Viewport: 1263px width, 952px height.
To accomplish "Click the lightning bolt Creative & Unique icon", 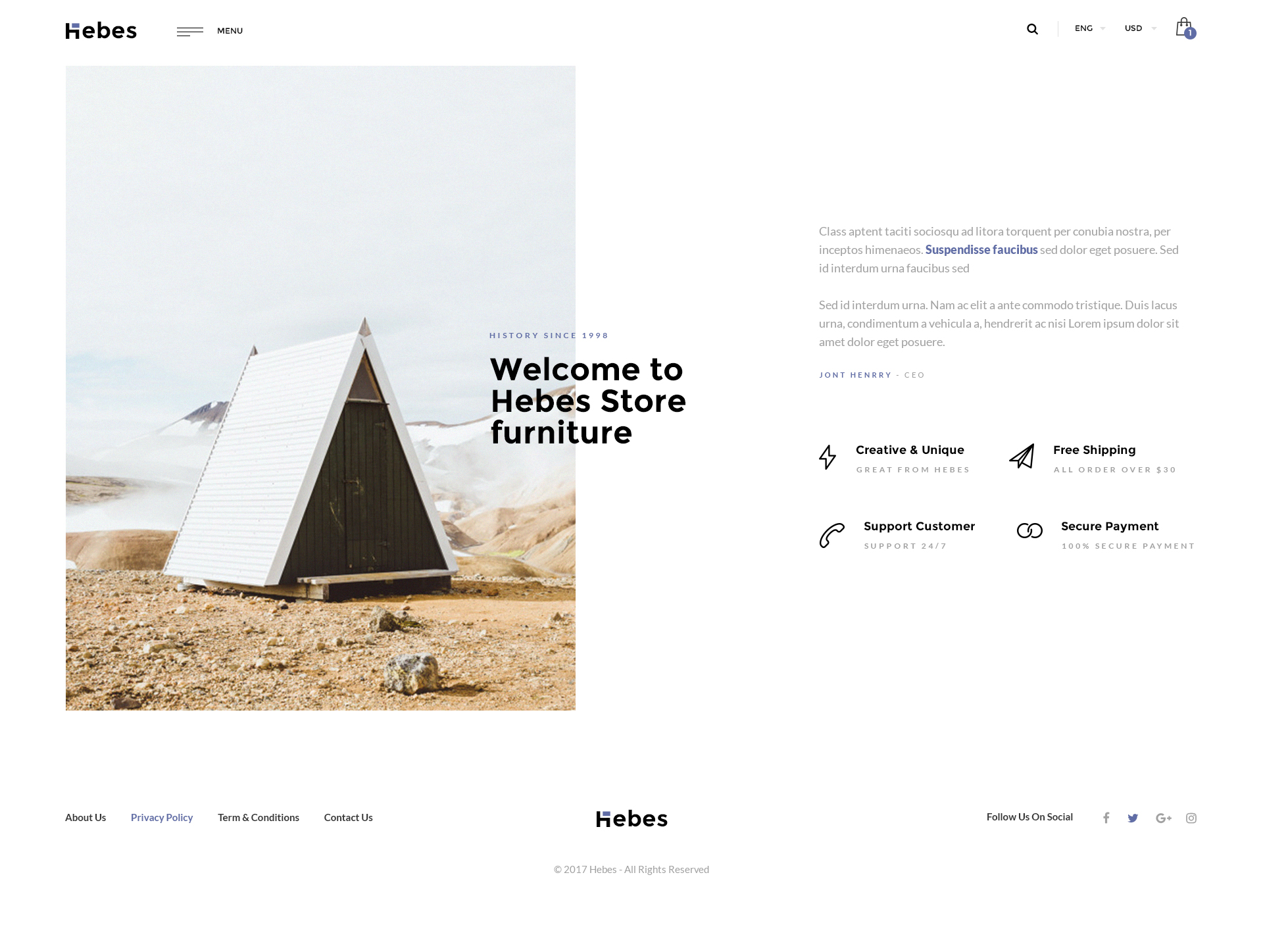I will point(828,457).
